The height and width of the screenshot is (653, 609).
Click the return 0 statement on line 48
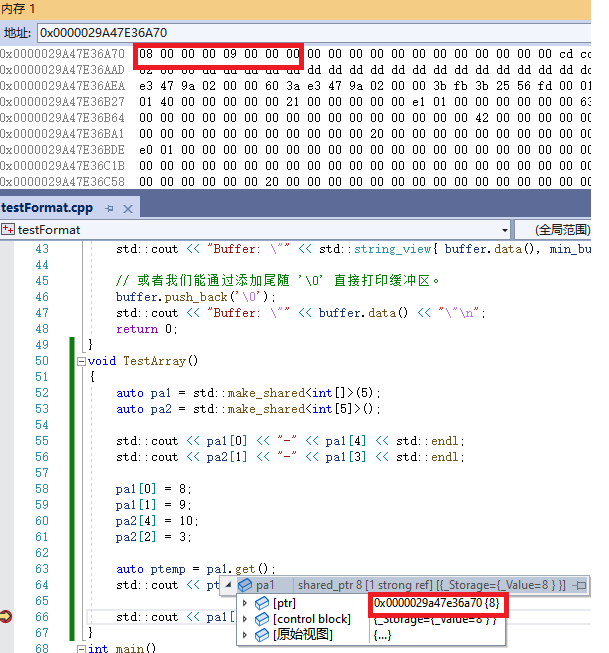point(146,329)
